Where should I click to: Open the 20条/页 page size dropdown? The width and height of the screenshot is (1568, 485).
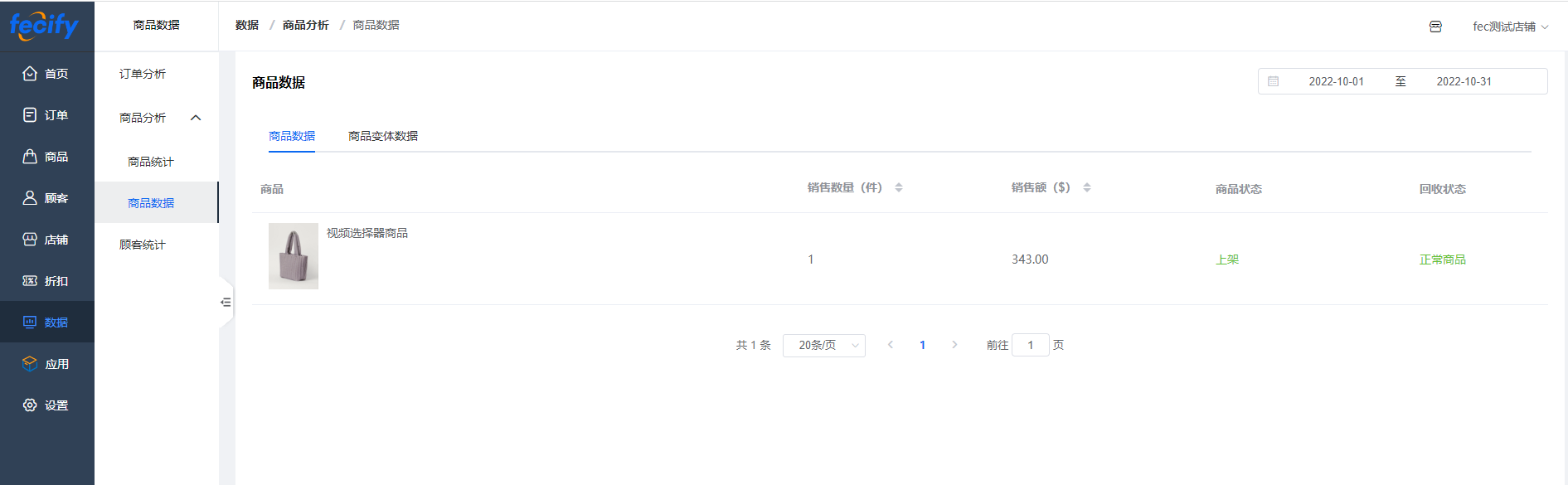coord(824,346)
